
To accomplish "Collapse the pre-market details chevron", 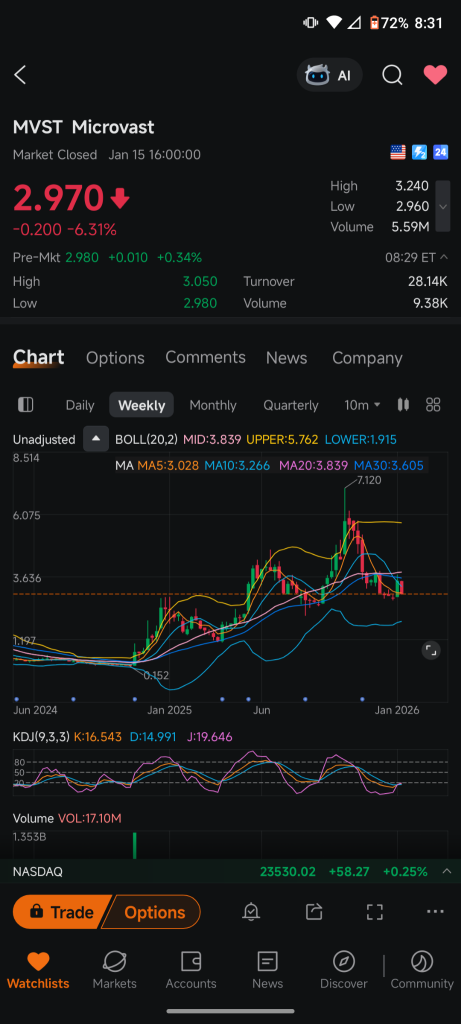I will click(x=444, y=257).
